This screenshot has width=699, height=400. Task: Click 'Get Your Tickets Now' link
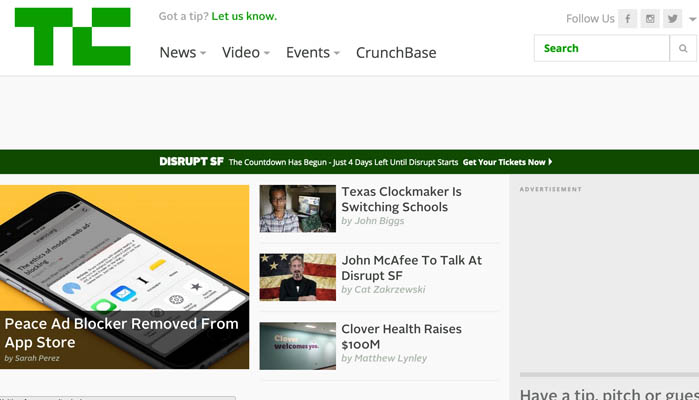[x=507, y=162]
